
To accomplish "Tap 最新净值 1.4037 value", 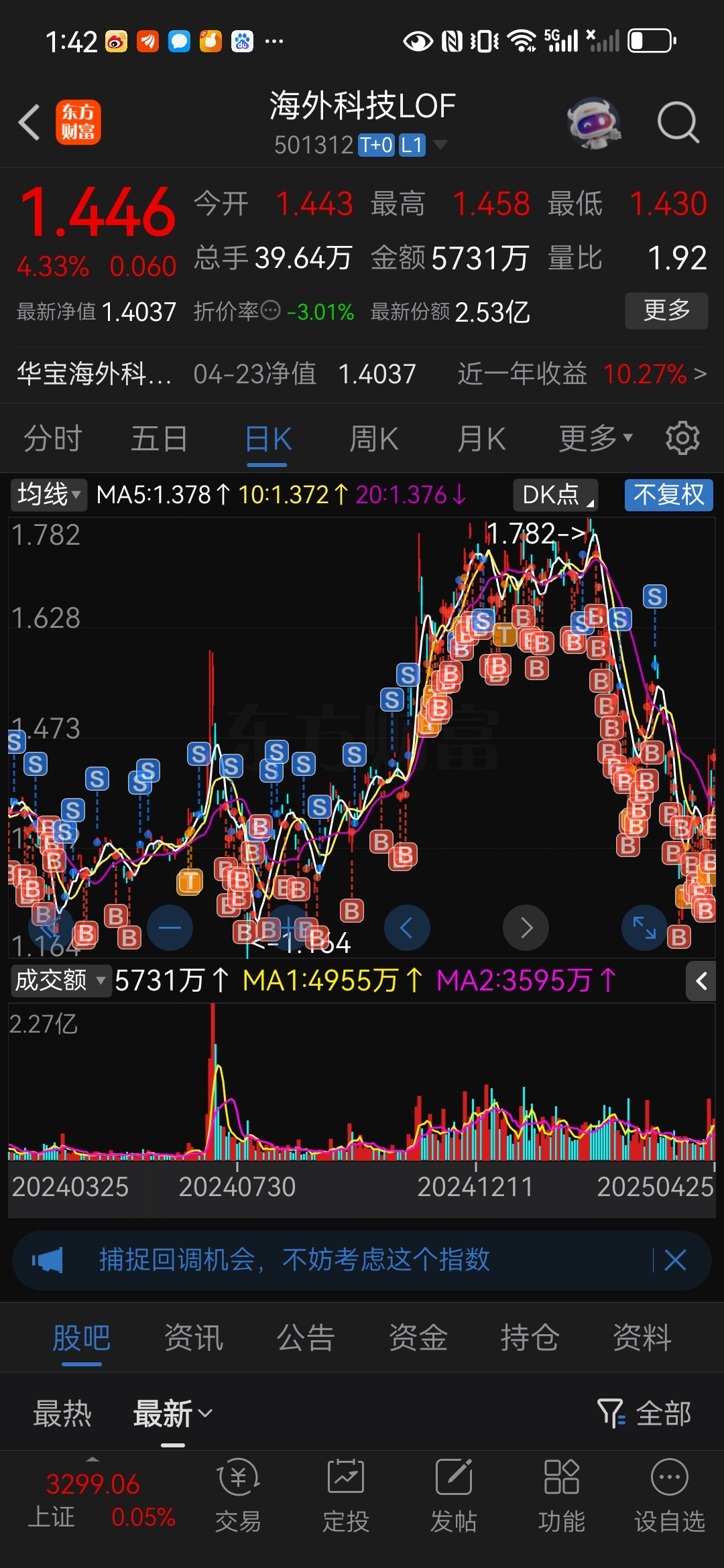I will pyautogui.click(x=139, y=312).
